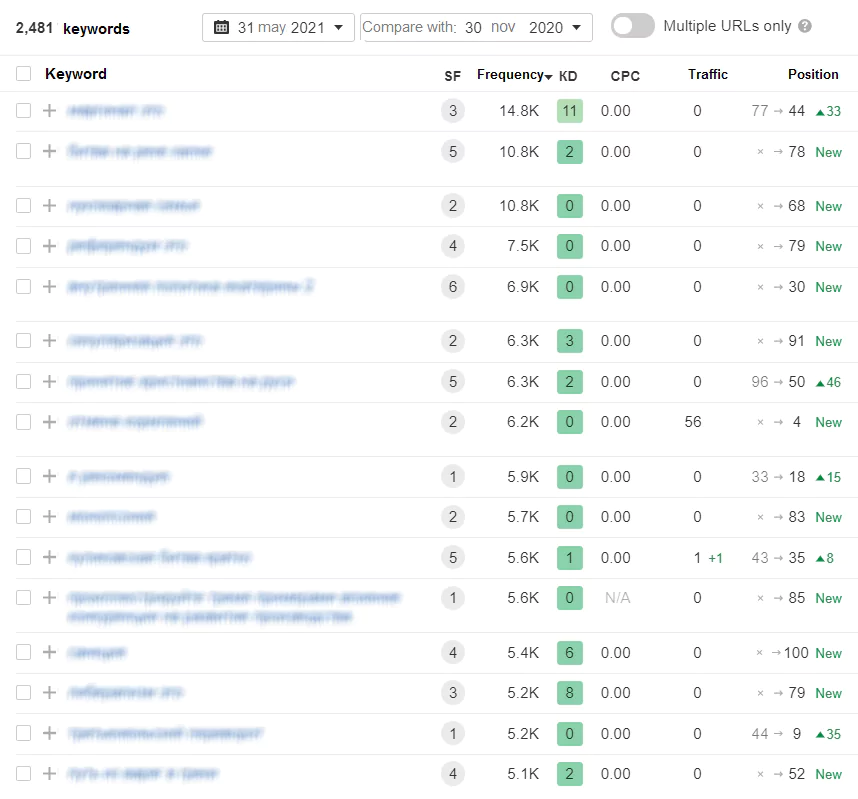The width and height of the screenshot is (858, 799).
Task: Click the plus icon in the 5.1K frequency row
Action: click(50, 774)
